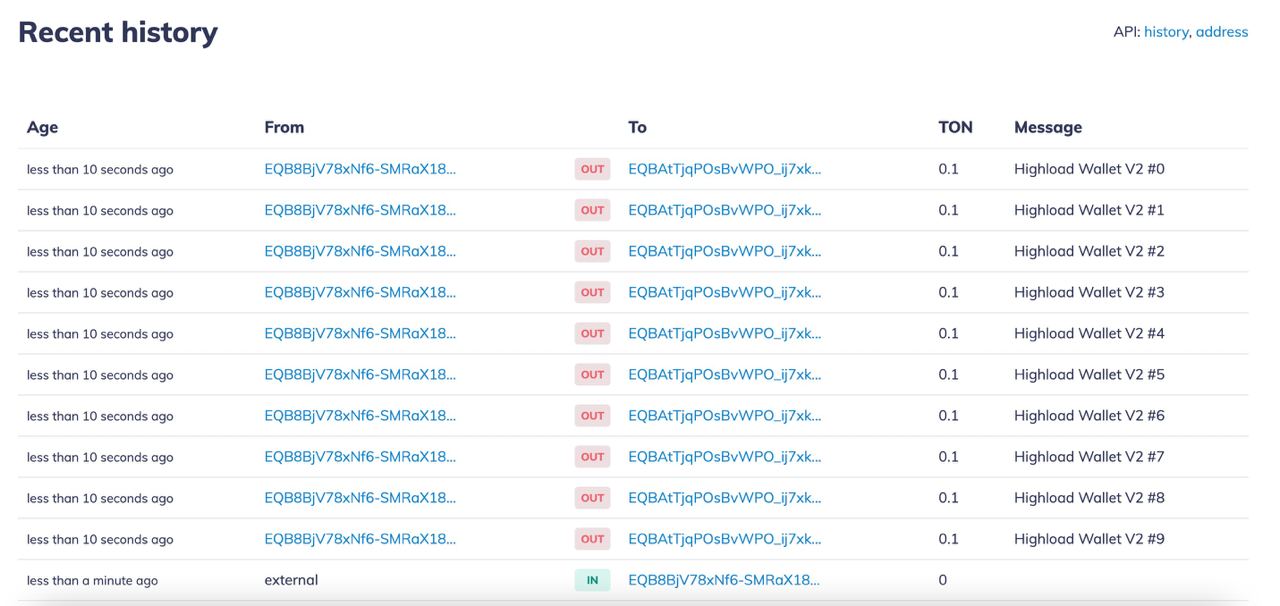Screen dimensions: 1280x606
Task: Open To address in Highload Wallet V2 #2 row
Action: tap(725, 251)
